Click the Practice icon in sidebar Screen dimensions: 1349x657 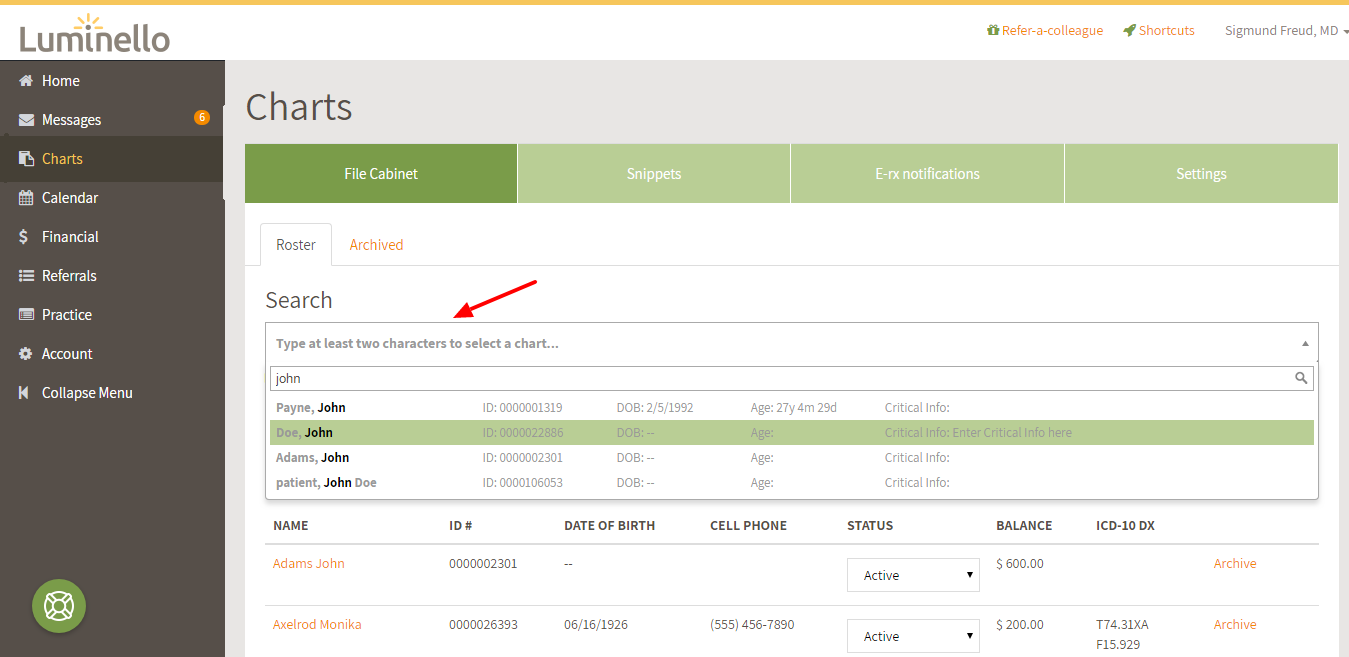tap(26, 315)
